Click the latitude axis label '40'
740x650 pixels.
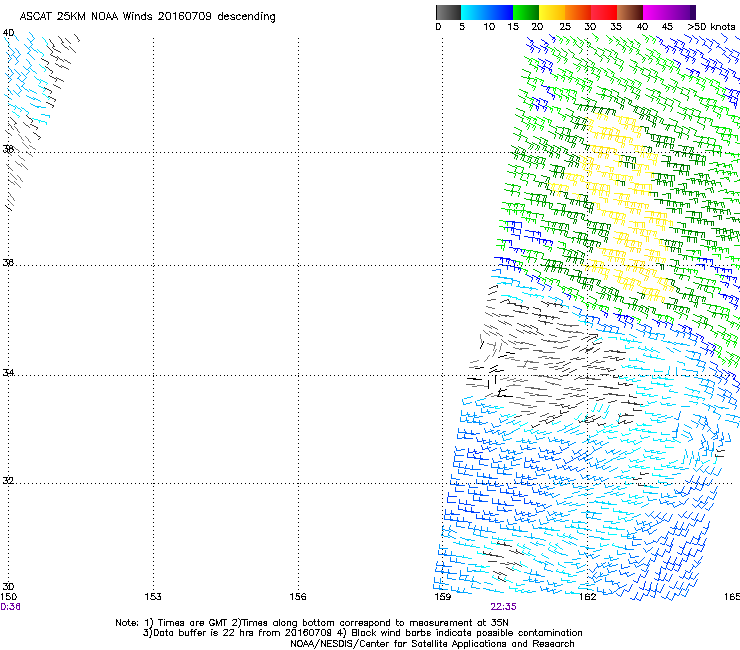click(8, 33)
